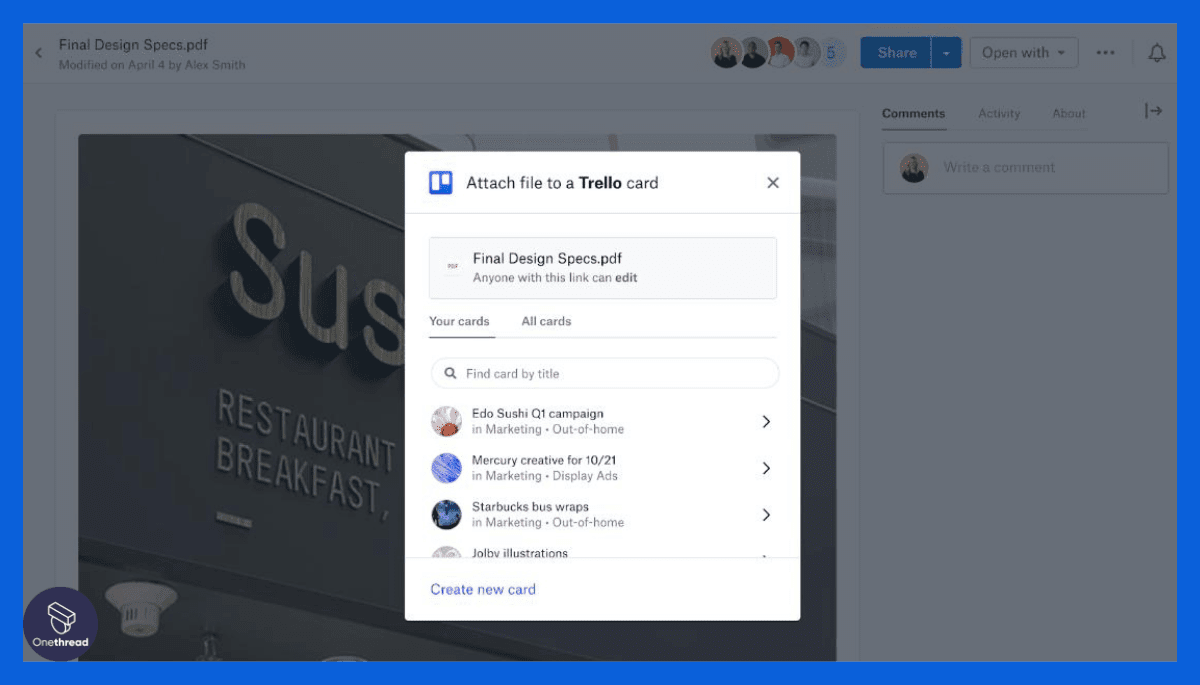The height and width of the screenshot is (685, 1200).
Task: Click the blue Share button
Action: [x=897, y=53]
